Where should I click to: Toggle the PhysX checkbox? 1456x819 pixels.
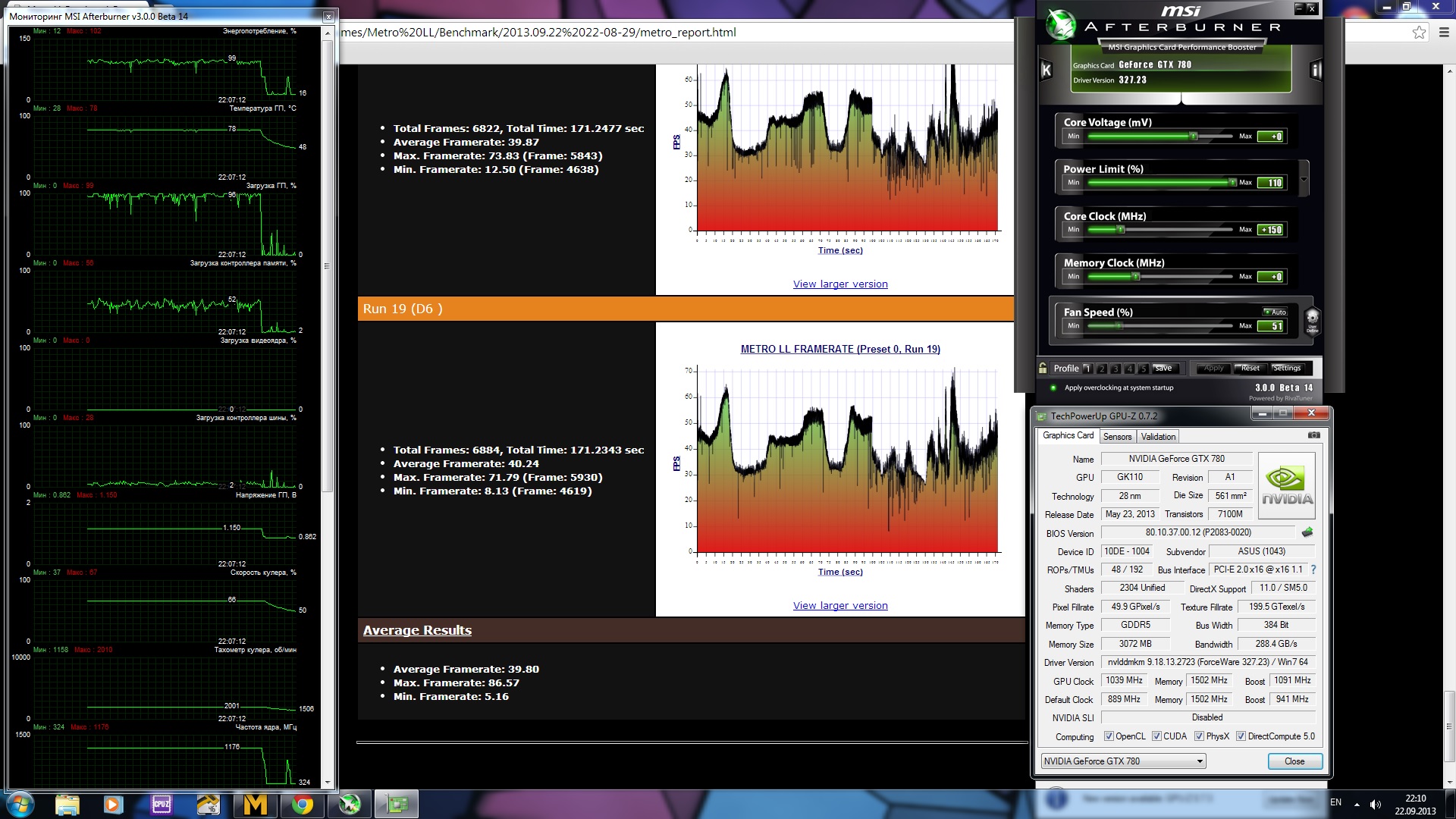1199,736
